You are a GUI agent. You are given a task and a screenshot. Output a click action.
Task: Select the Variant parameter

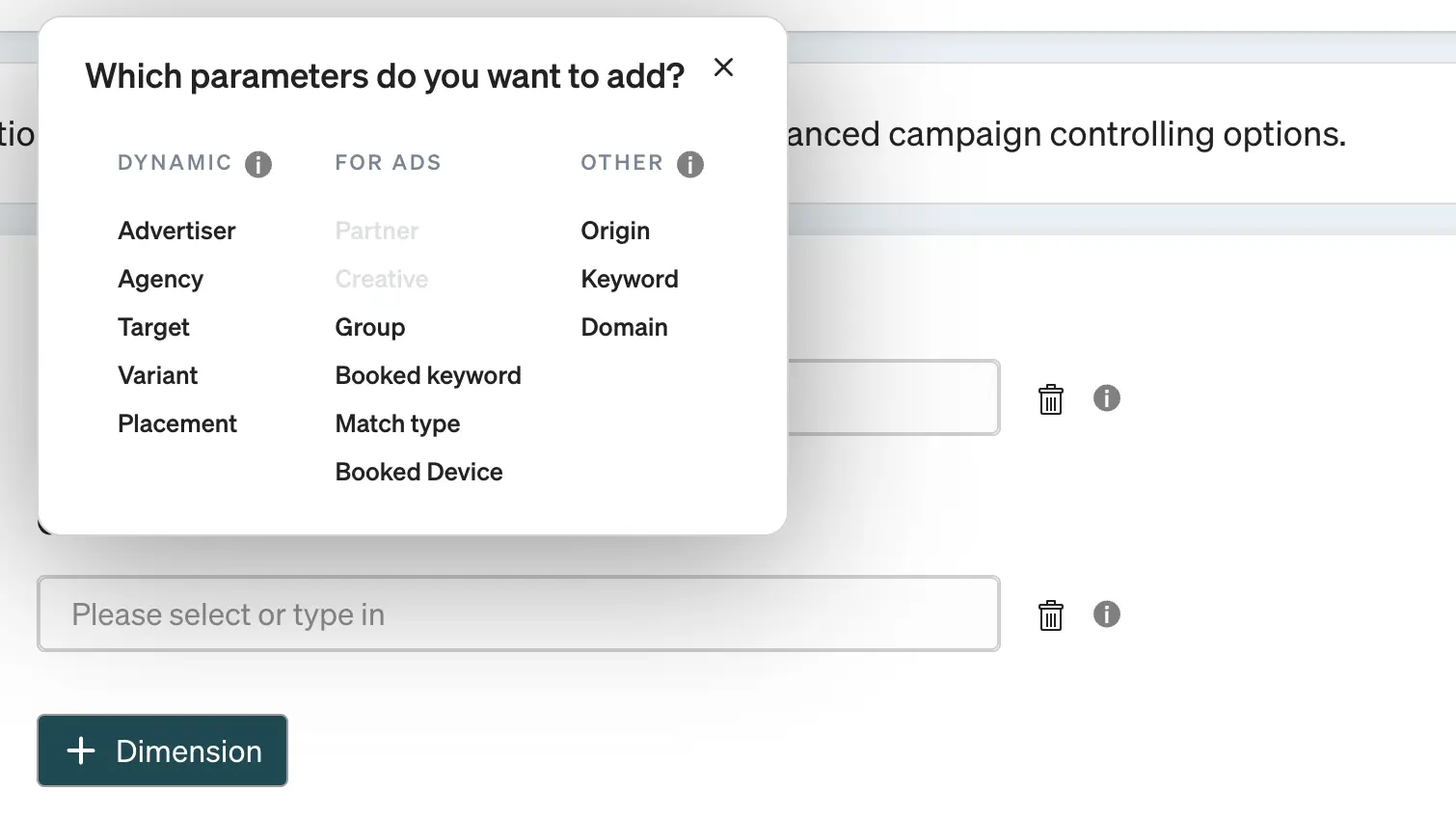[x=157, y=375]
